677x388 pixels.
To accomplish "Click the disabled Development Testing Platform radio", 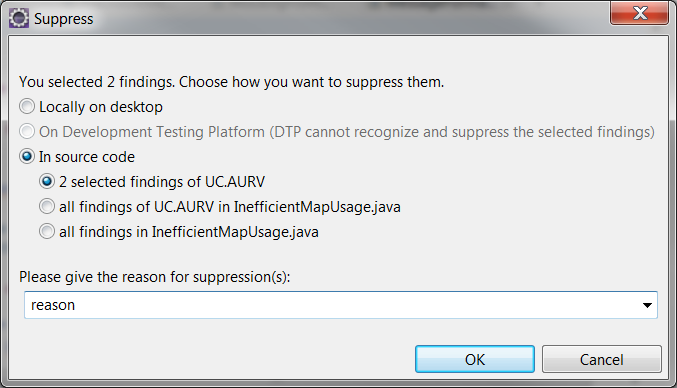I will (27, 132).
